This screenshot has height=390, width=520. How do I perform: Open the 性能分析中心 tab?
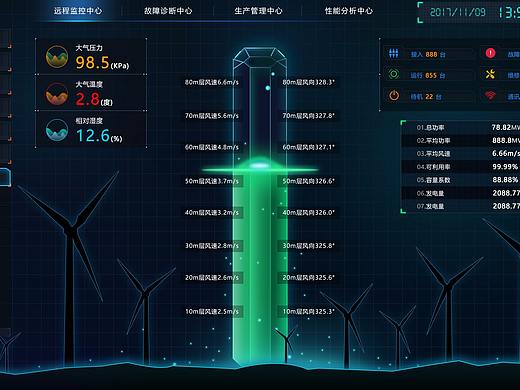point(349,11)
